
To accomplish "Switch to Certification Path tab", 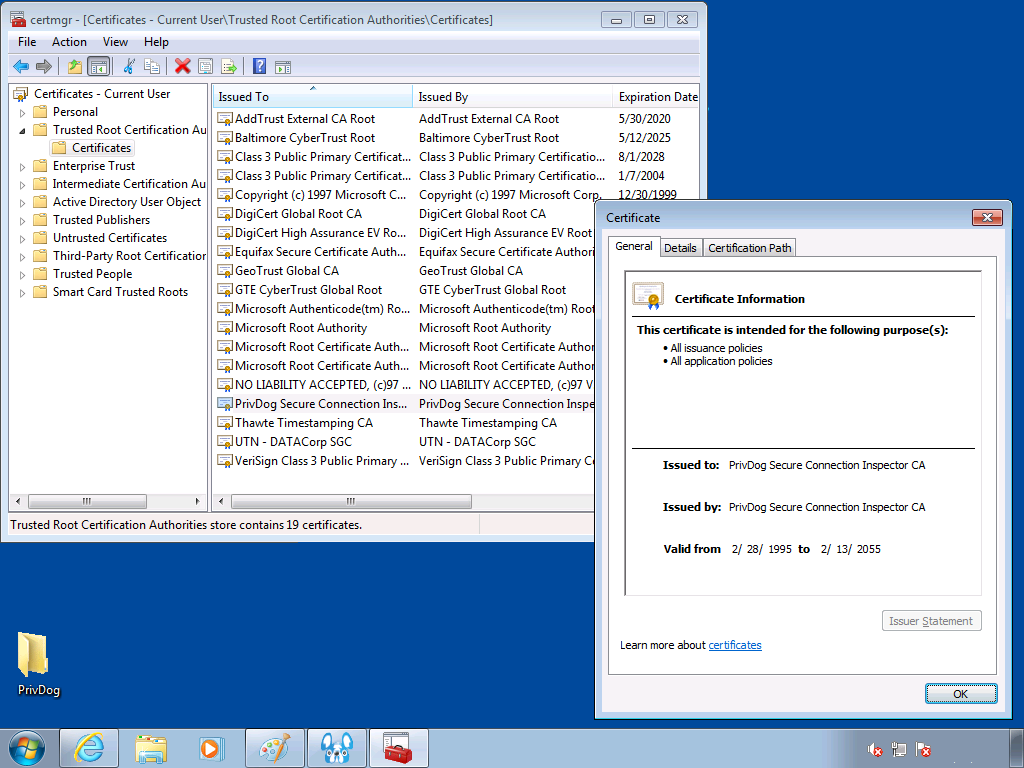I will (x=750, y=248).
